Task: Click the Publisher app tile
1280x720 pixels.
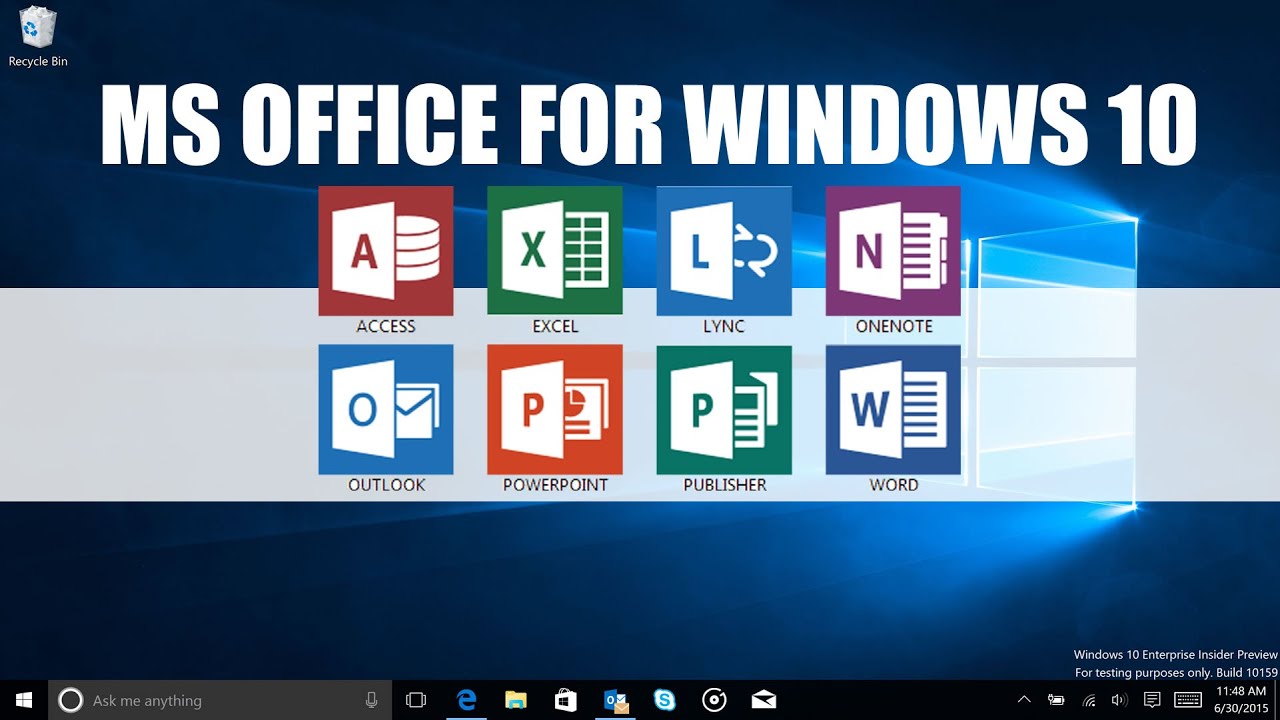Action: 724,410
